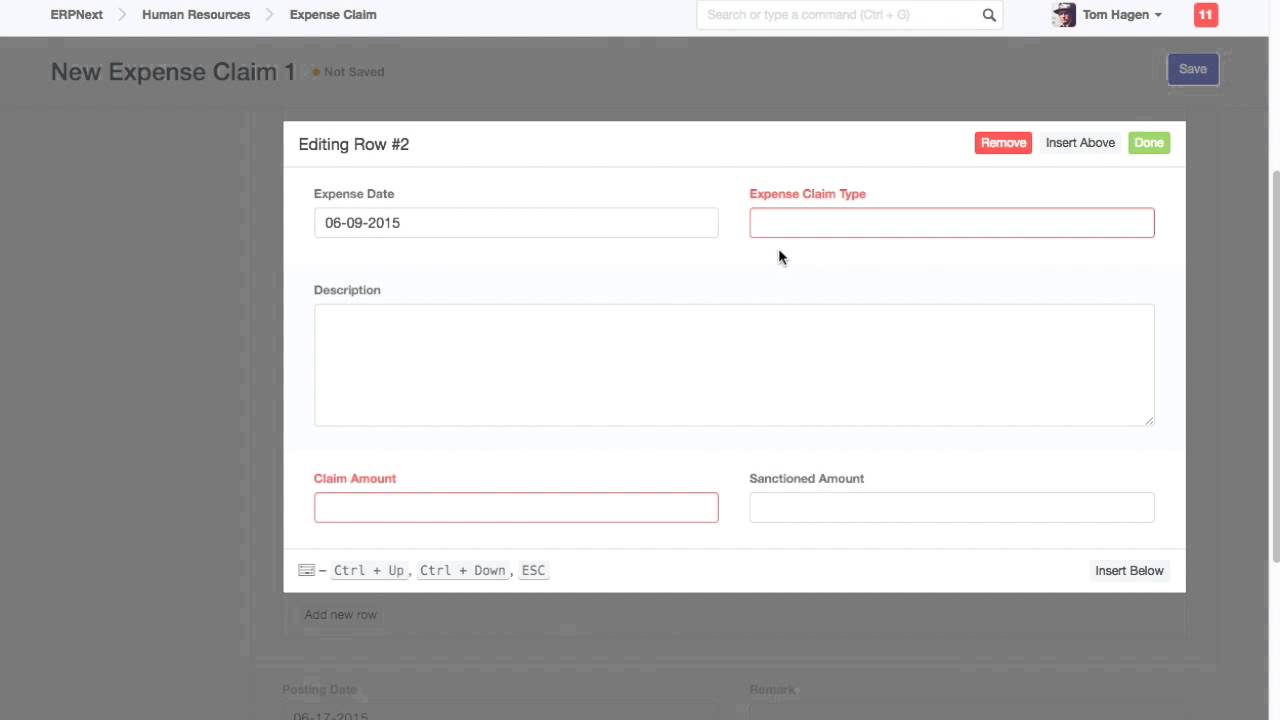Click the 'Editing Row #2' title
1280x720 pixels.
354,144
